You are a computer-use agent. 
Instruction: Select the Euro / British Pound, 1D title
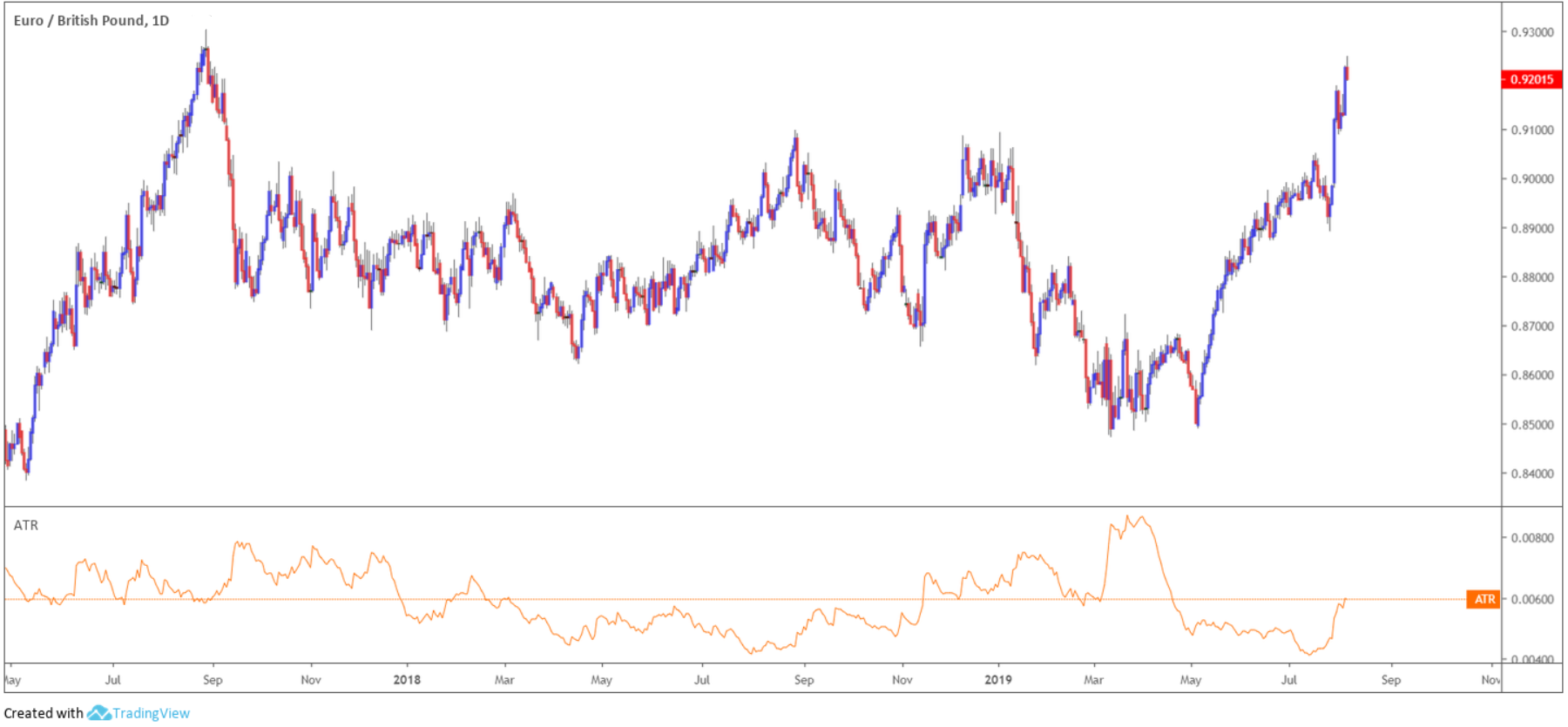coord(91,20)
